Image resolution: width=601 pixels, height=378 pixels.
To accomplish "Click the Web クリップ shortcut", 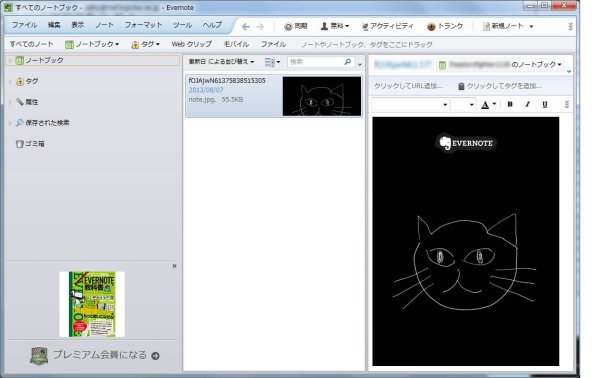I will click(x=192, y=44).
